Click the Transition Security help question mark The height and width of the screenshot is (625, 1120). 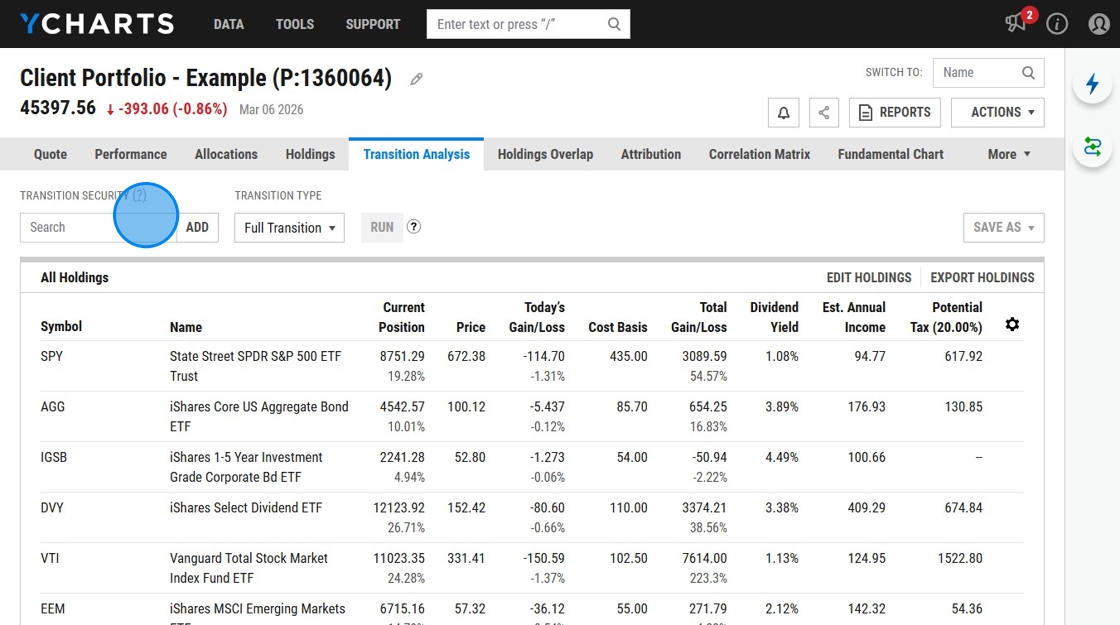pyautogui.click(x=139, y=195)
